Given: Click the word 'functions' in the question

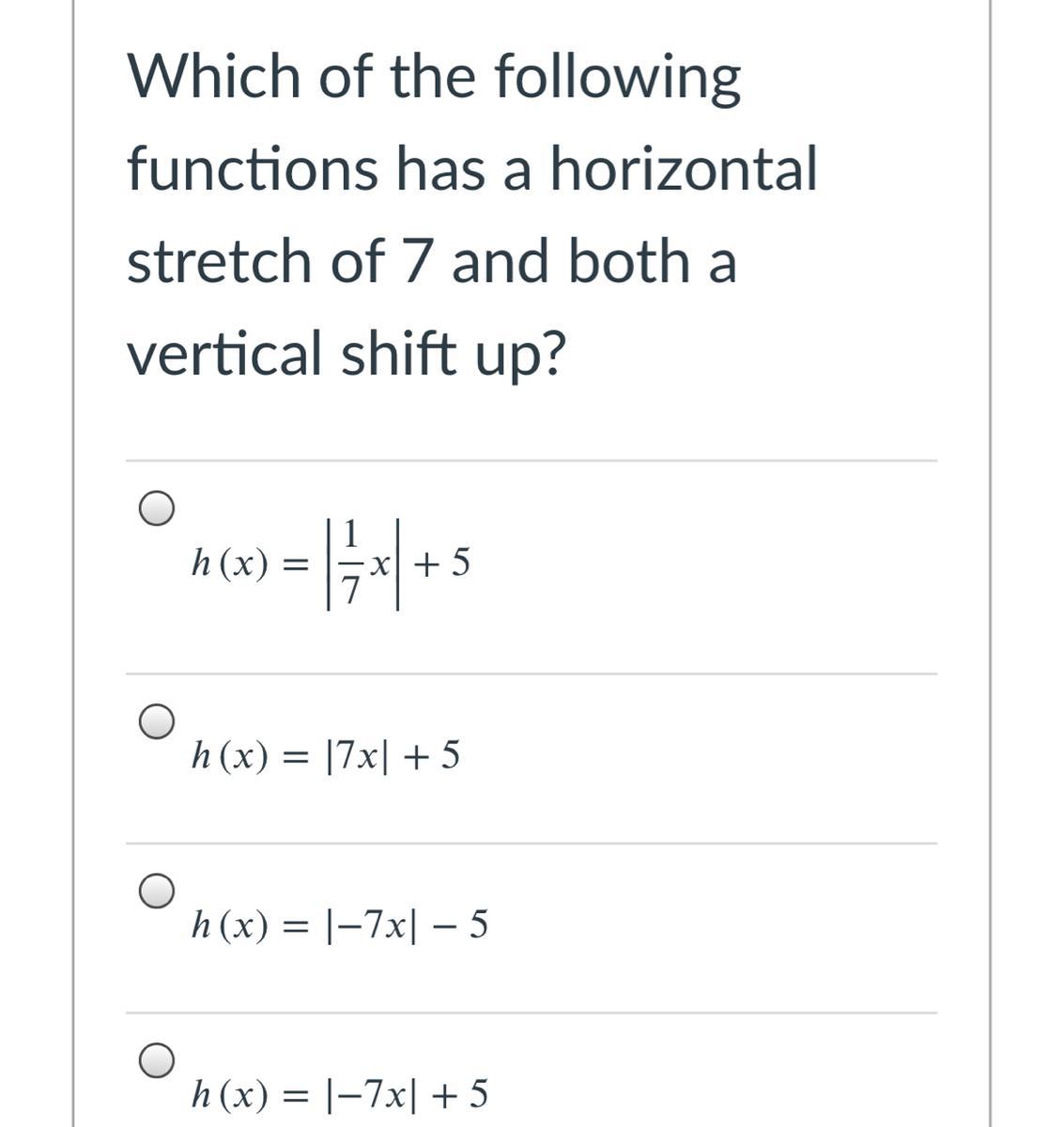Looking at the screenshot, I should pyautogui.click(x=252, y=170).
